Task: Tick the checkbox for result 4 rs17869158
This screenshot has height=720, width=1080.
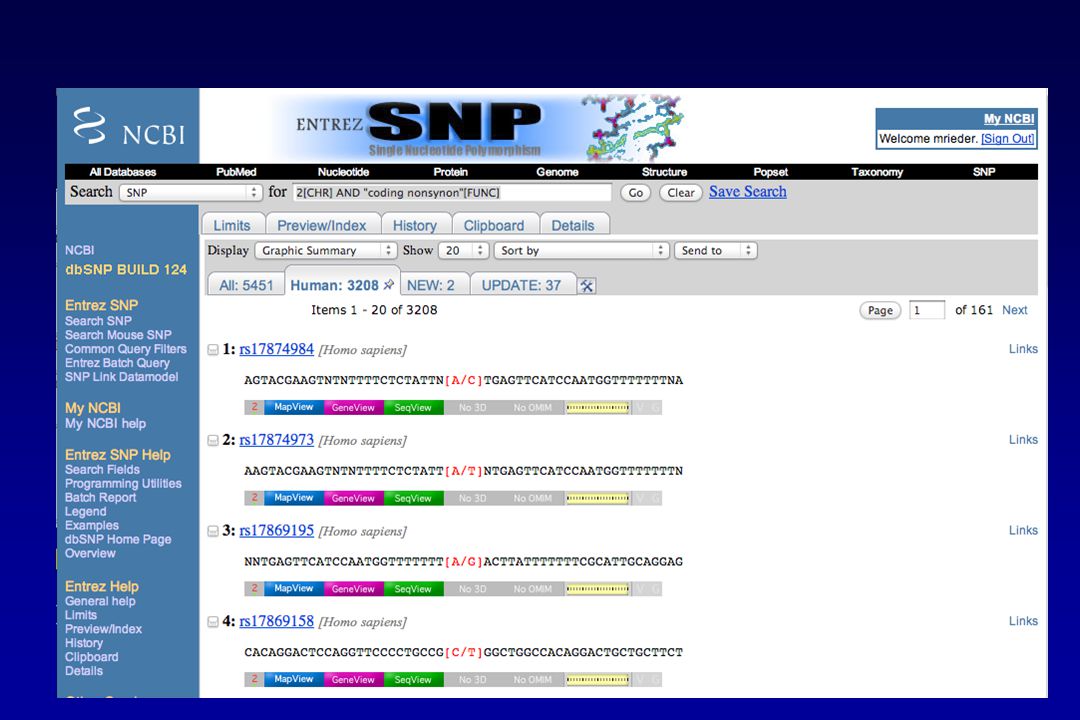Action: 213,622
